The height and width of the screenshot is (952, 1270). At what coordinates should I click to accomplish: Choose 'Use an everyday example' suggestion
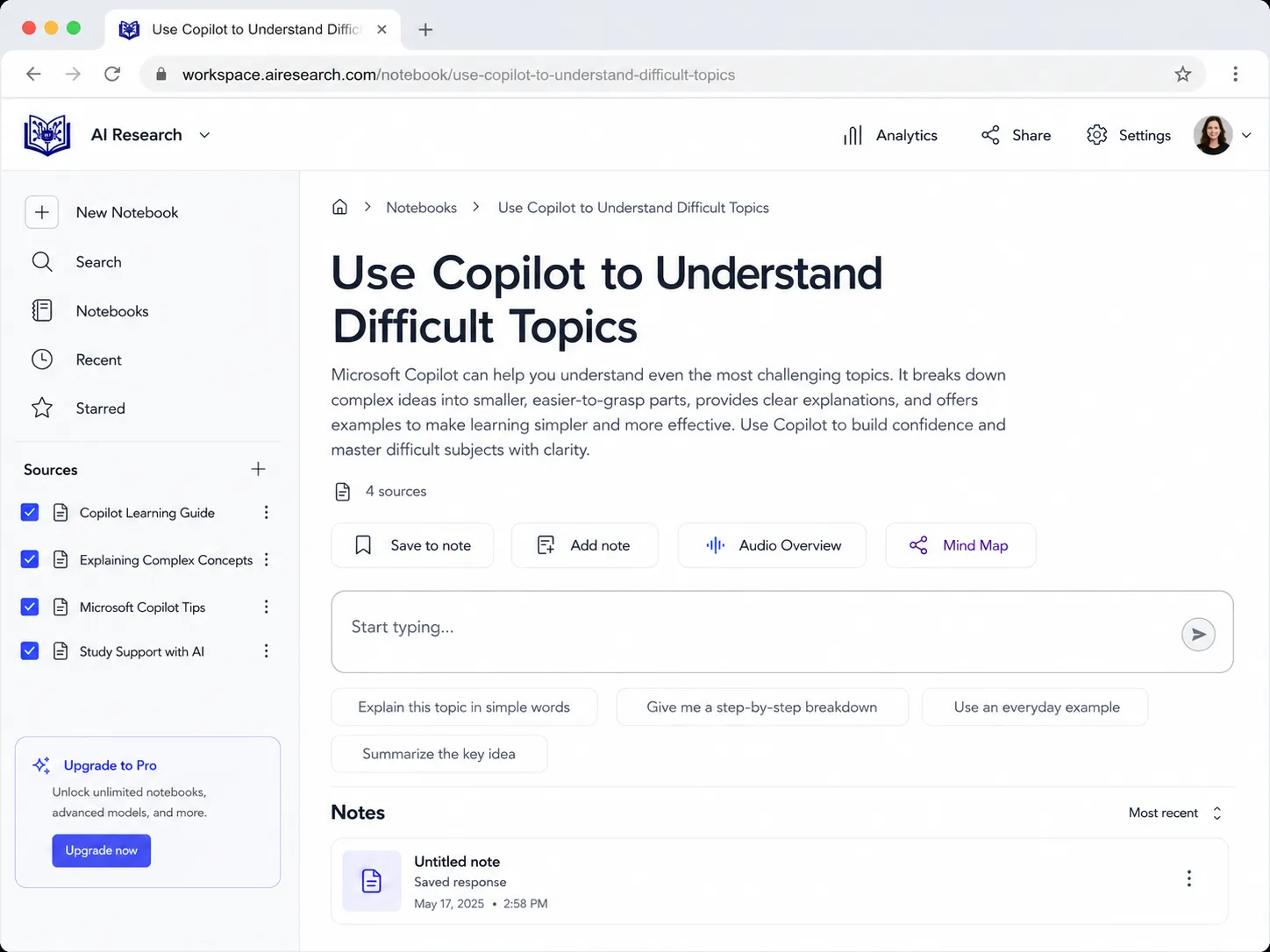1035,707
